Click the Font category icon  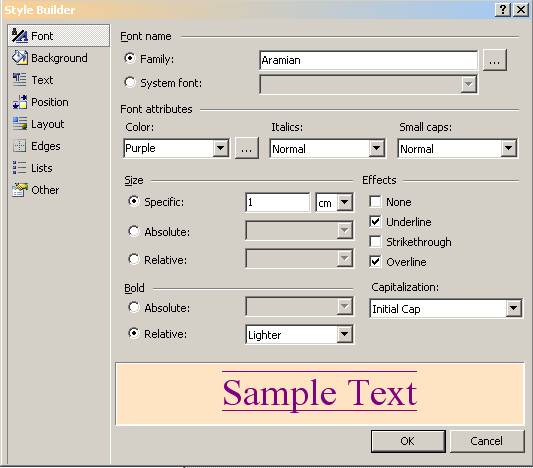tap(20, 36)
